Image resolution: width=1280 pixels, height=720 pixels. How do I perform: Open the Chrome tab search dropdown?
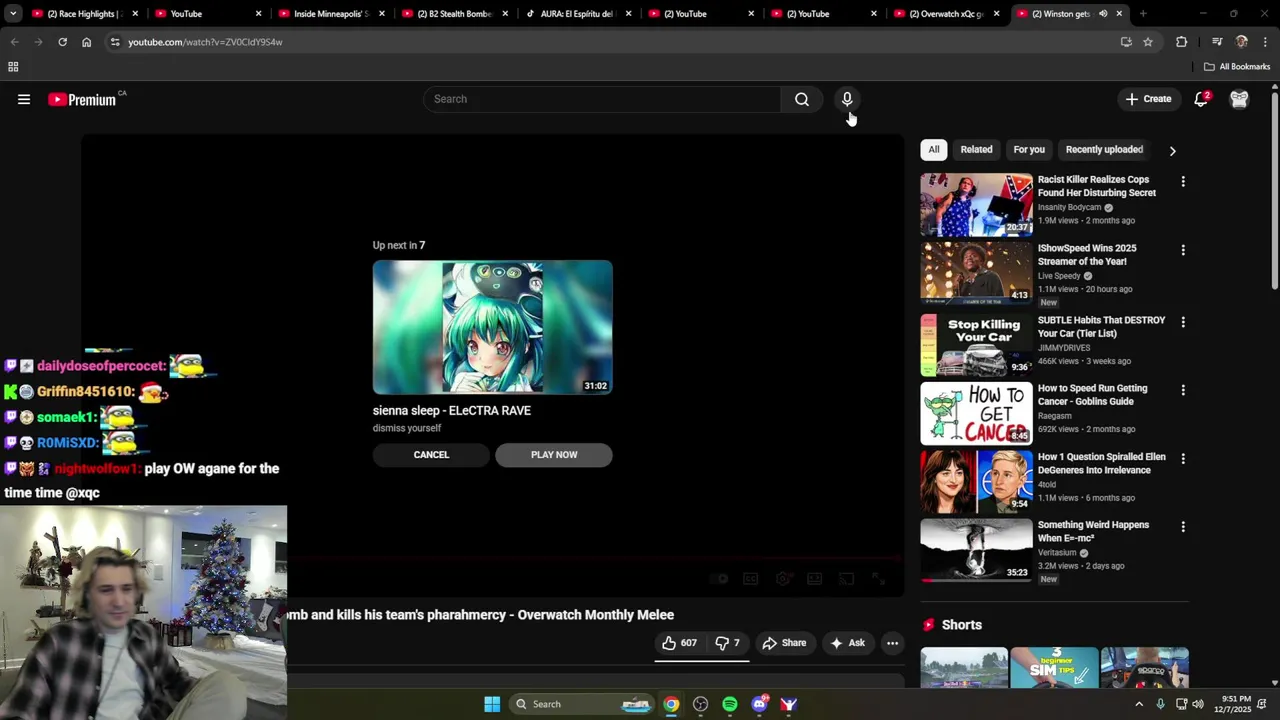(x=13, y=14)
